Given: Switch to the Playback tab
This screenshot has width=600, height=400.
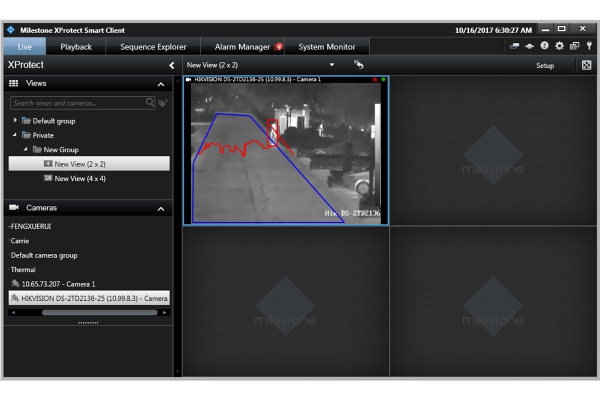Looking at the screenshot, I should pos(76,47).
